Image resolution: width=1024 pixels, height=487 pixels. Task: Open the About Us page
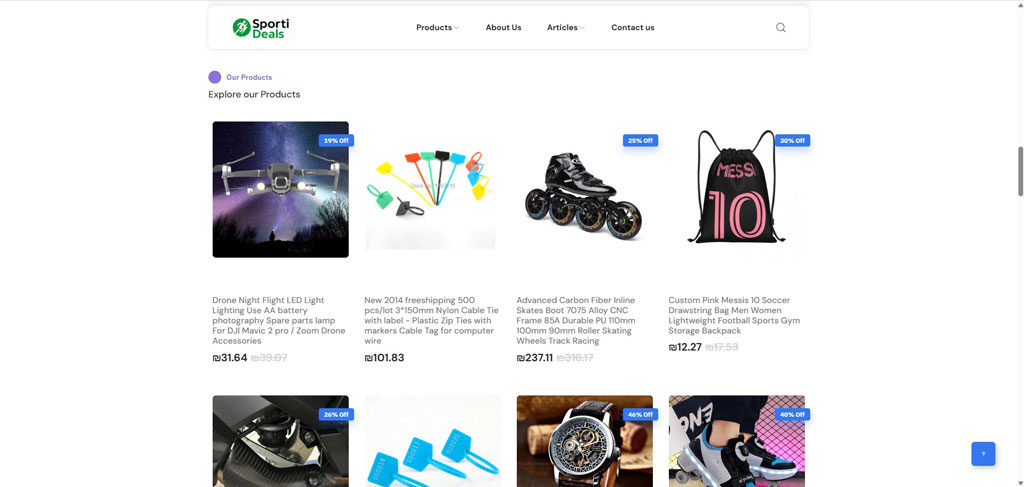pos(504,27)
